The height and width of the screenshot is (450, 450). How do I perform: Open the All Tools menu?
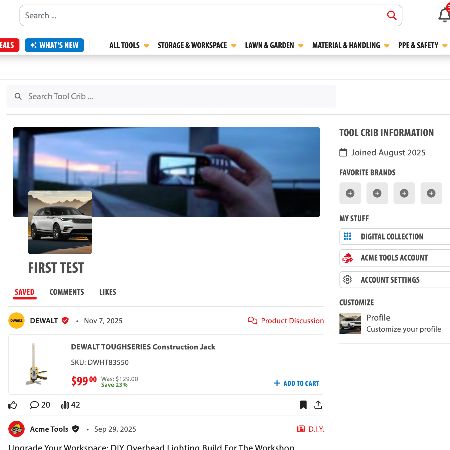124,45
